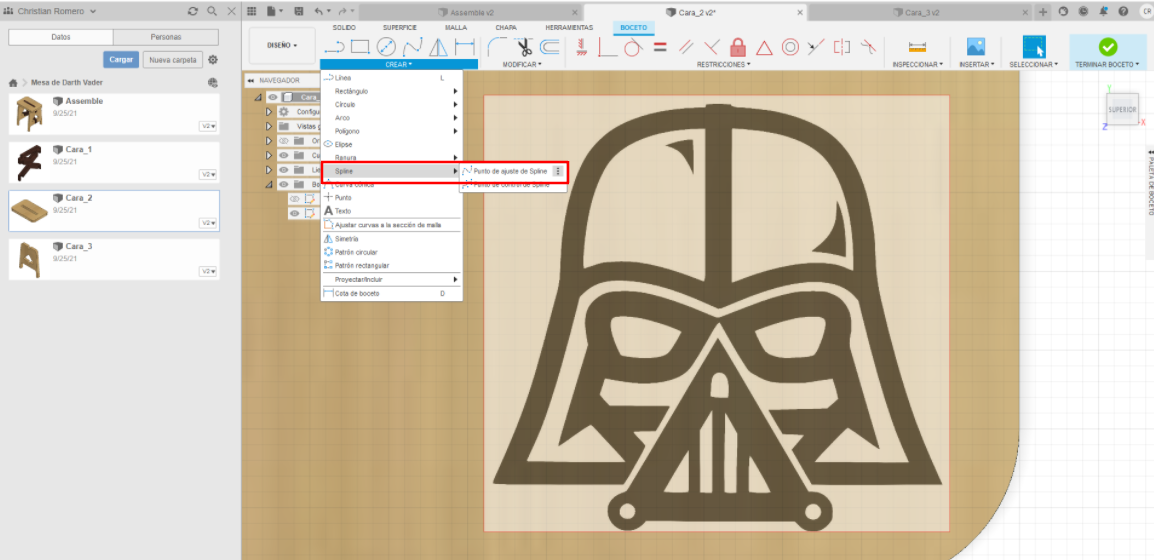This screenshot has width=1154, height=560.
Task: Apply the Equal constraint icon
Action: coord(660,48)
